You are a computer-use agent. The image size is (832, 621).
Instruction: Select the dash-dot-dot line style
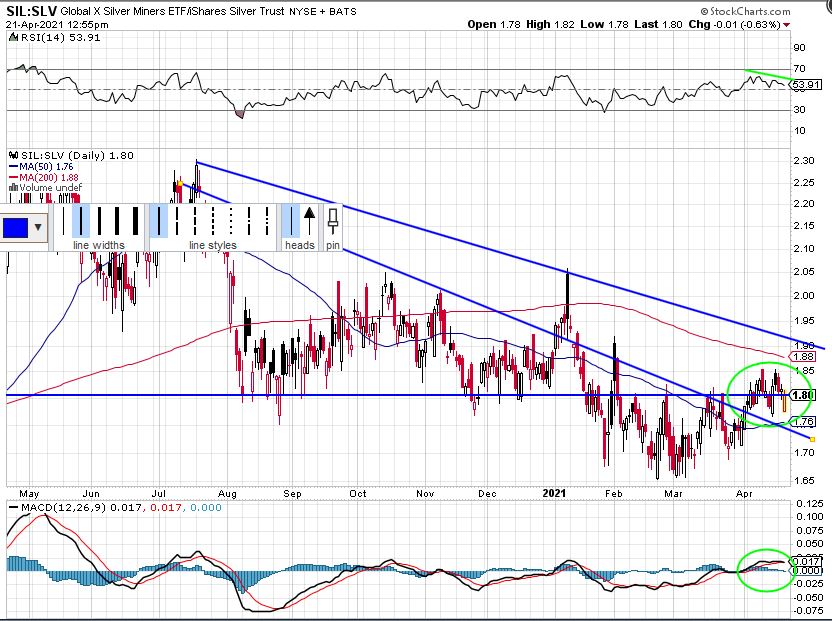[267, 221]
